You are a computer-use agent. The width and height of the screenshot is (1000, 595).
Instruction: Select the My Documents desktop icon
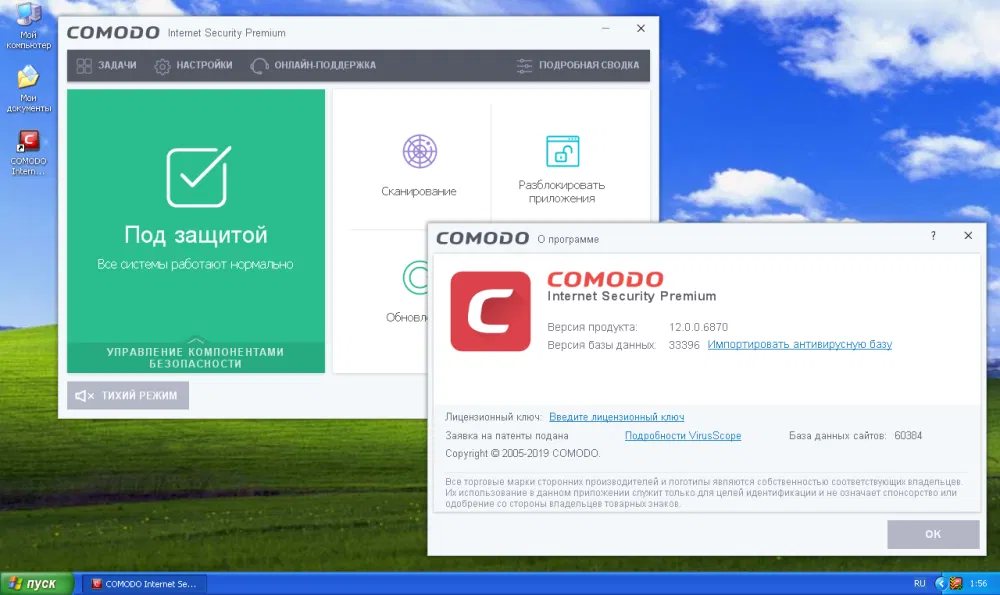pyautogui.click(x=28, y=89)
